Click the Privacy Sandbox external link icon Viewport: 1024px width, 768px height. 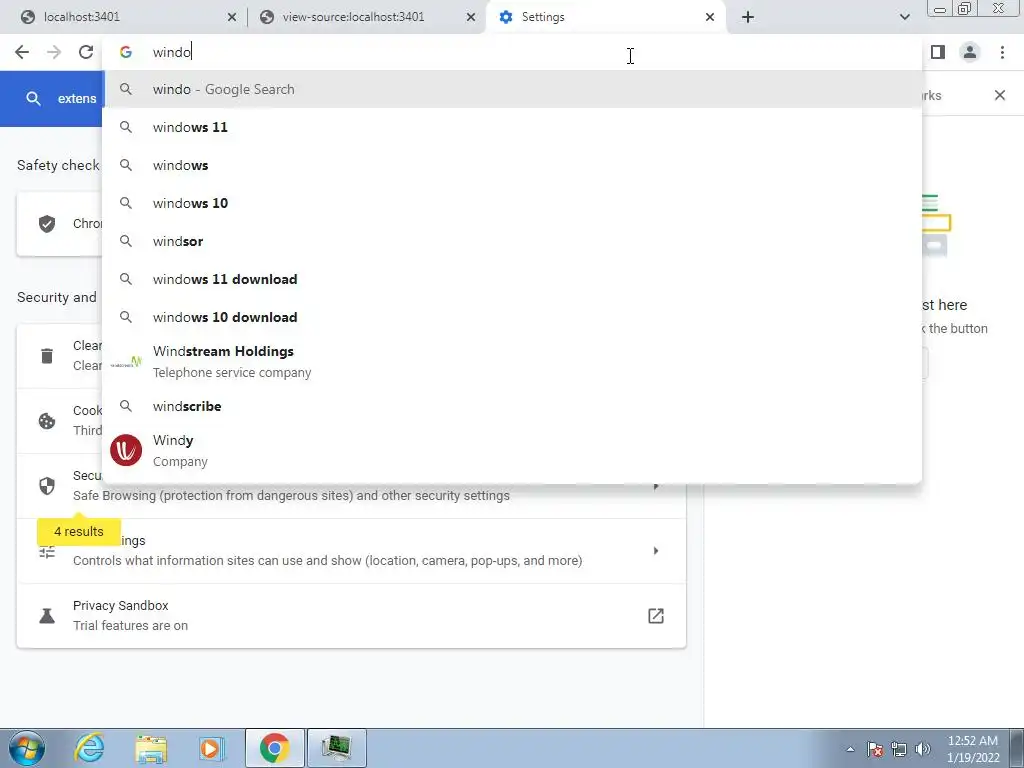(x=656, y=616)
